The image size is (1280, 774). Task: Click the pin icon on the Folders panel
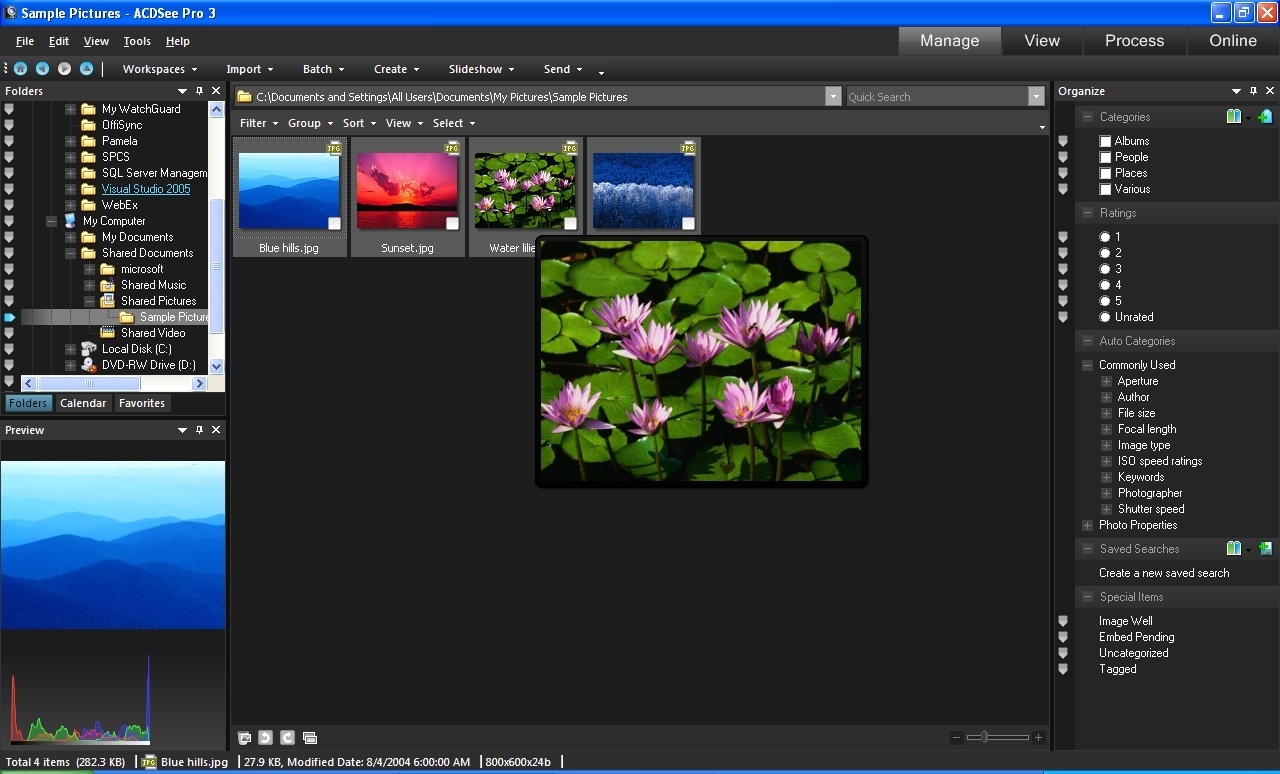(200, 90)
